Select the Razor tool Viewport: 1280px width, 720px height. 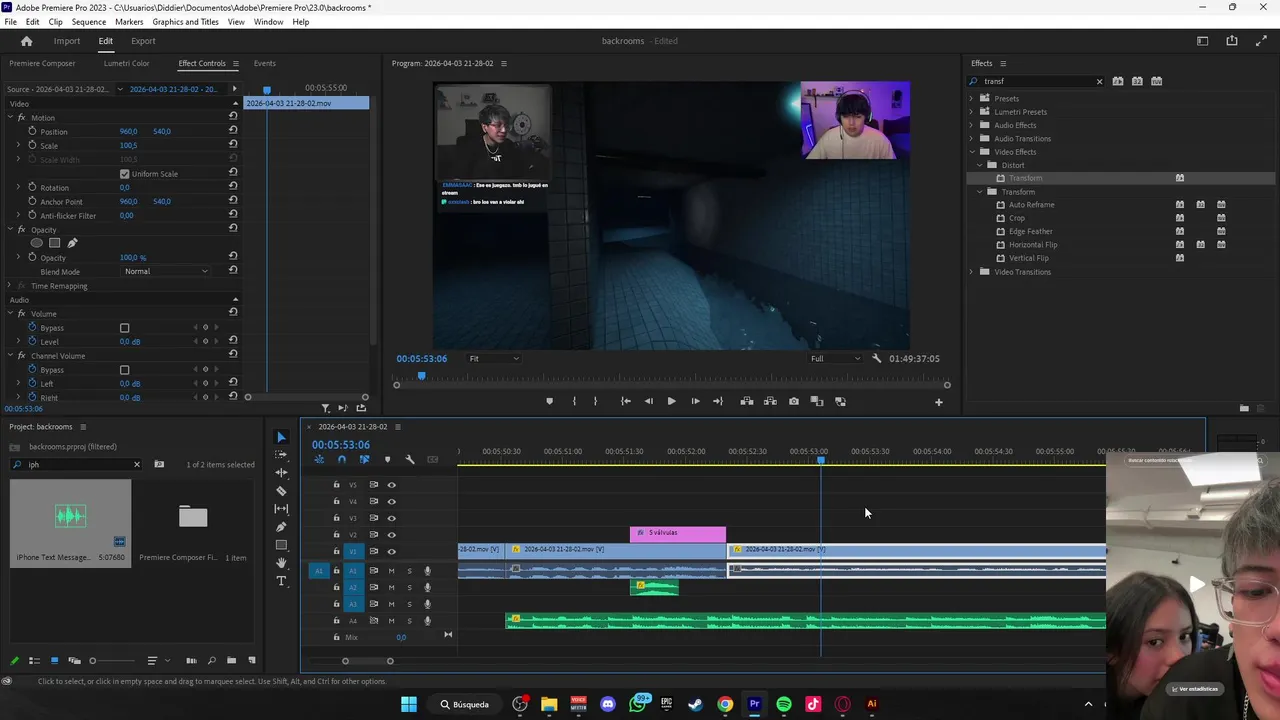coord(281,491)
